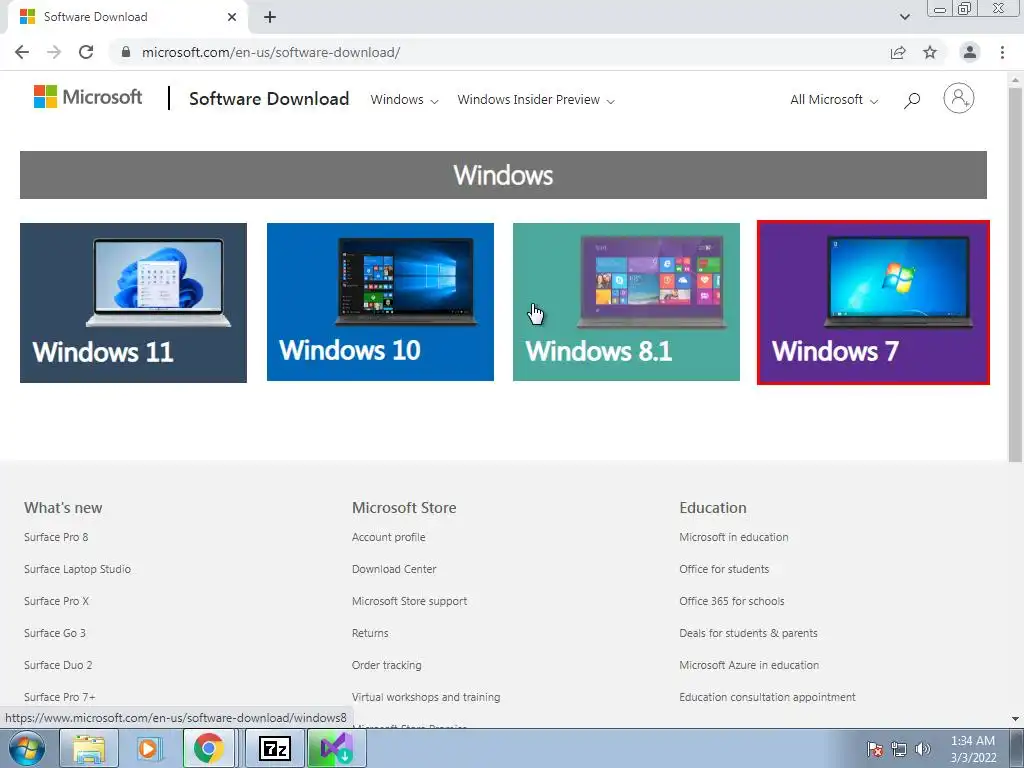Open the Chrome three-dot menu

[x=1002, y=52]
